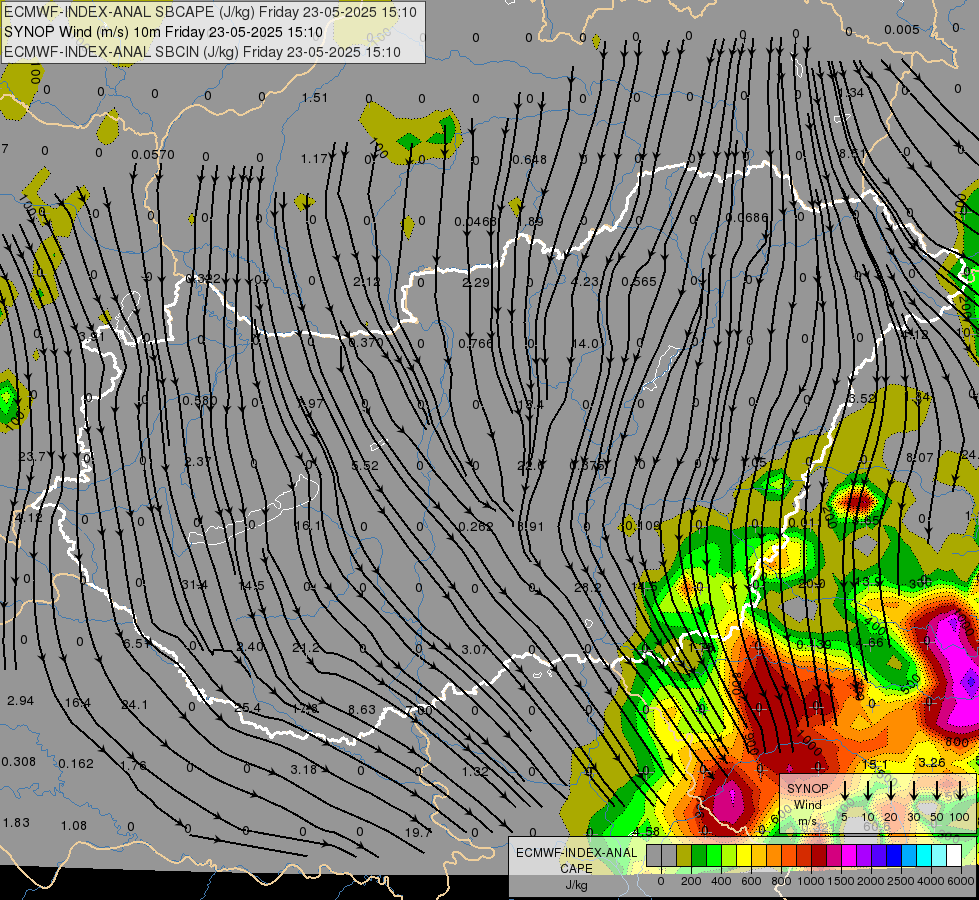Click the 14.0 value on the map
Viewport: 979px width, 900px height.
coord(585,344)
